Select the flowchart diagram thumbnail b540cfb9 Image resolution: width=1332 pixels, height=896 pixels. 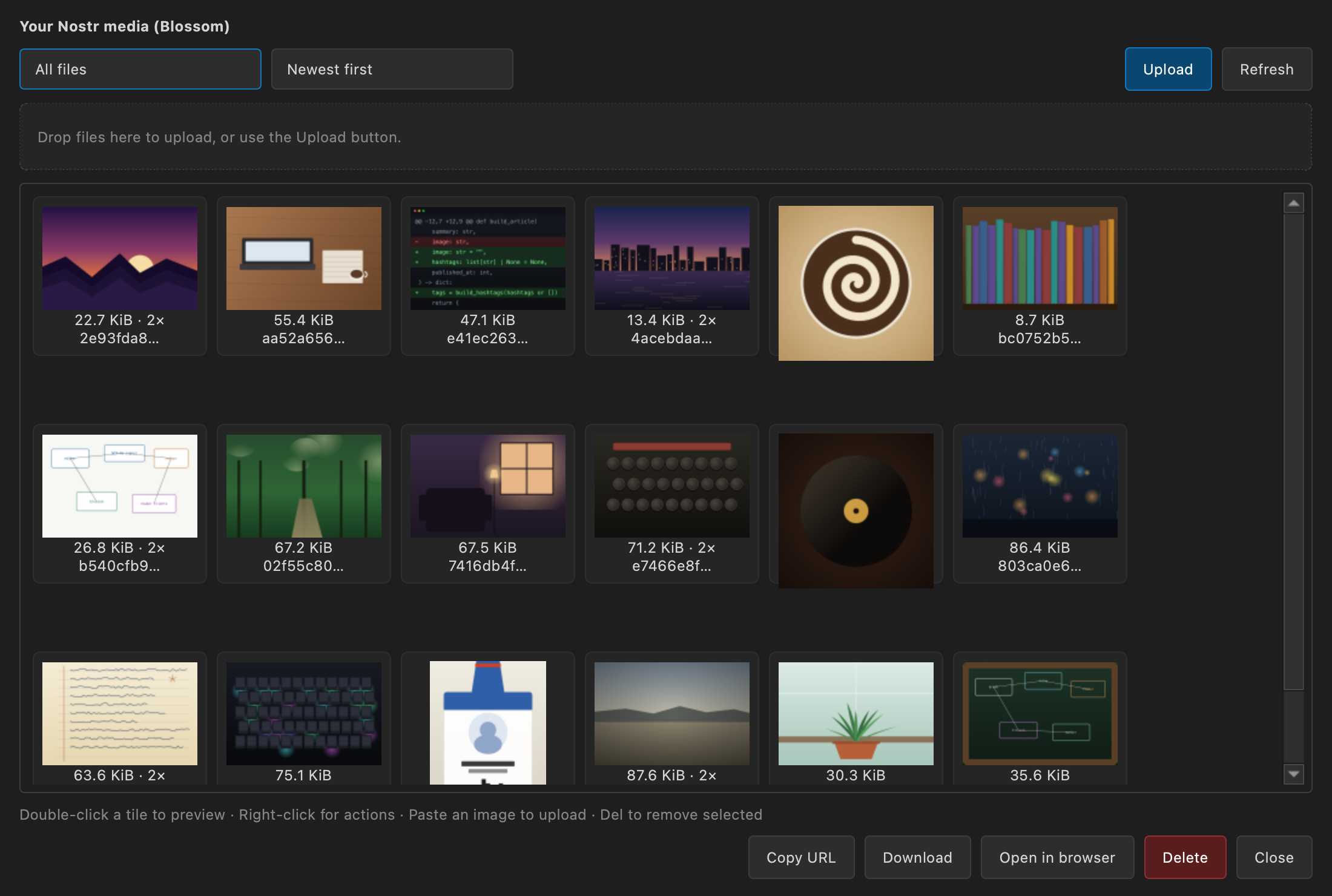pyautogui.click(x=120, y=486)
